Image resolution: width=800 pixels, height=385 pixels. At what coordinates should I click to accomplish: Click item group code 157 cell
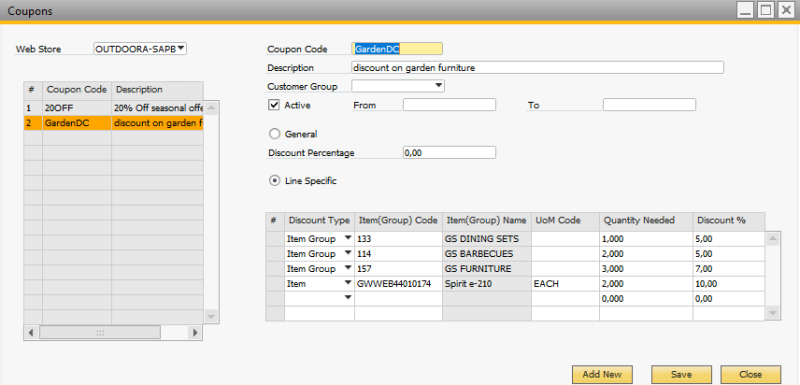pos(398,269)
